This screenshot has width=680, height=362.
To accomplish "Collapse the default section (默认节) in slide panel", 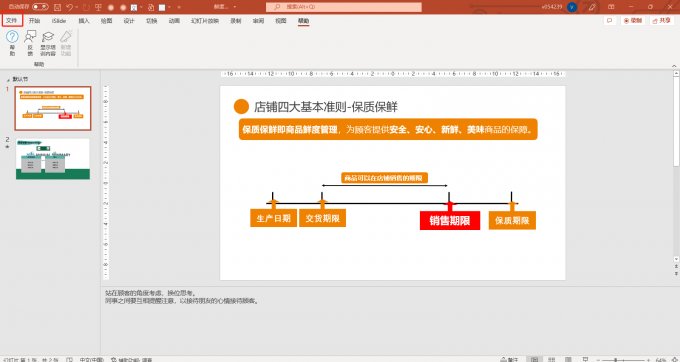I will tap(8, 80).
